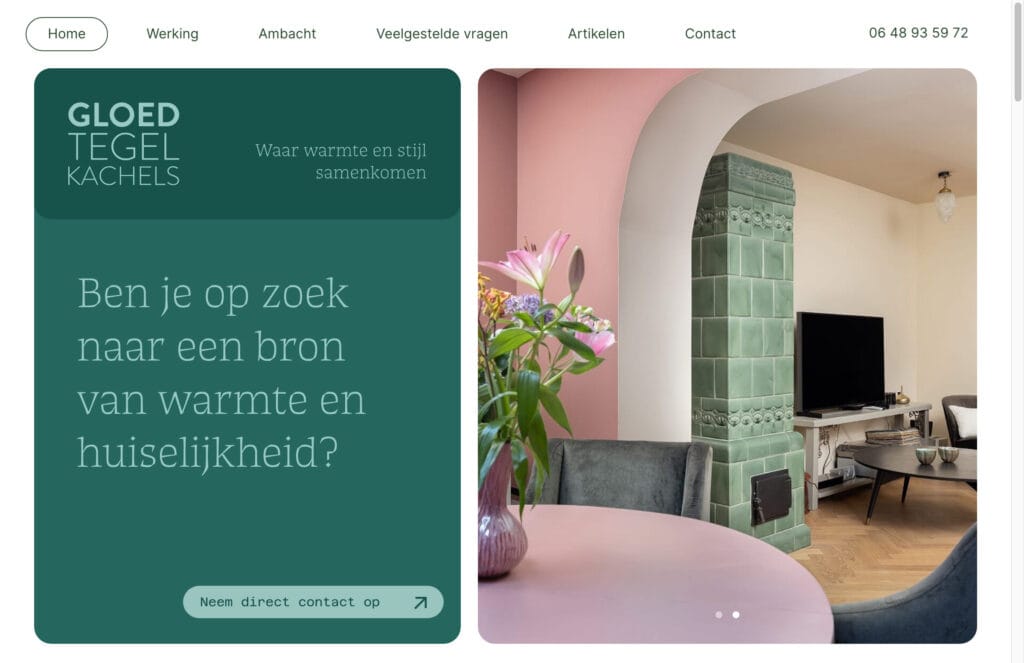The width and height of the screenshot is (1024, 663).
Task: Call the phone number 06 48 93 59 72
Action: pos(918,33)
